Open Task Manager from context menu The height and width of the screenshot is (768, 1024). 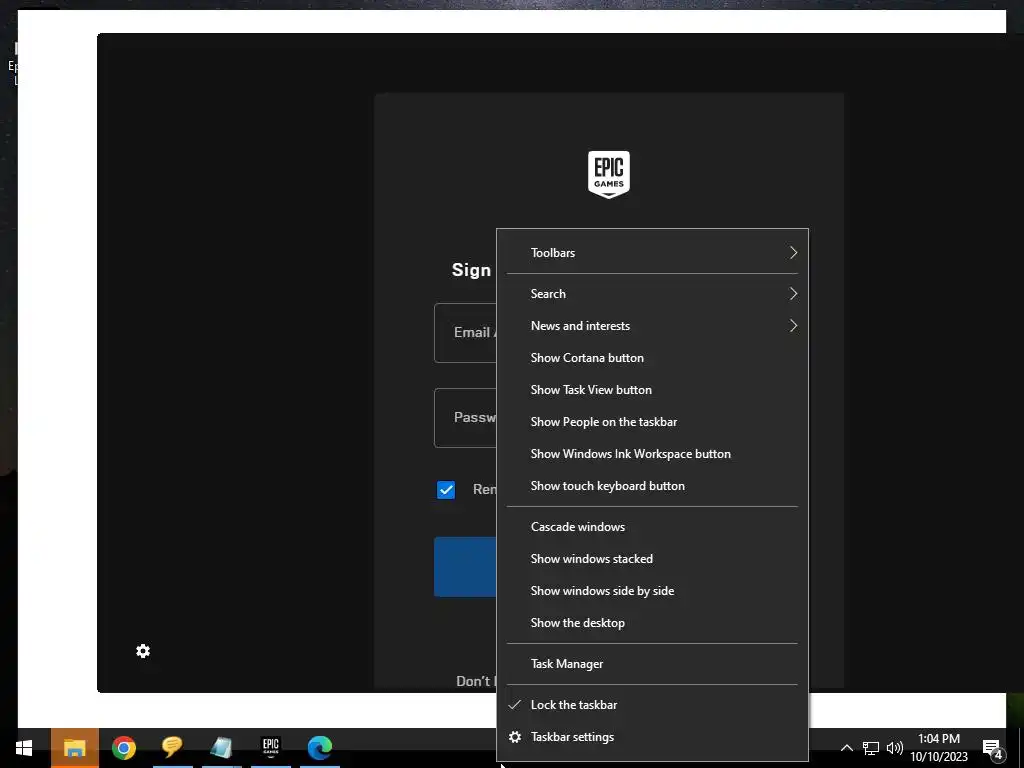coord(652,664)
